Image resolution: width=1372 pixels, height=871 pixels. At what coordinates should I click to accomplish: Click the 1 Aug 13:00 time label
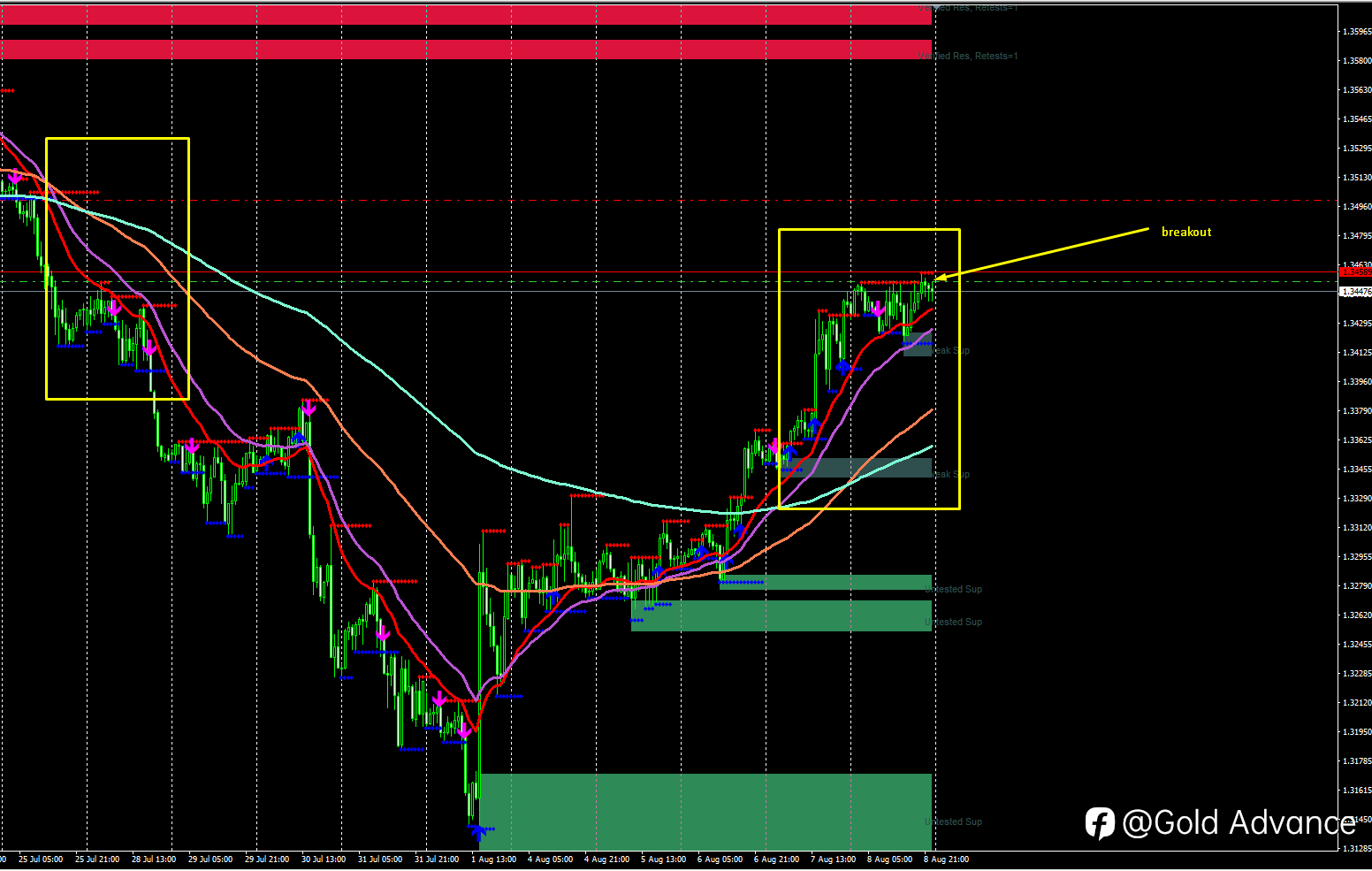coord(493,860)
